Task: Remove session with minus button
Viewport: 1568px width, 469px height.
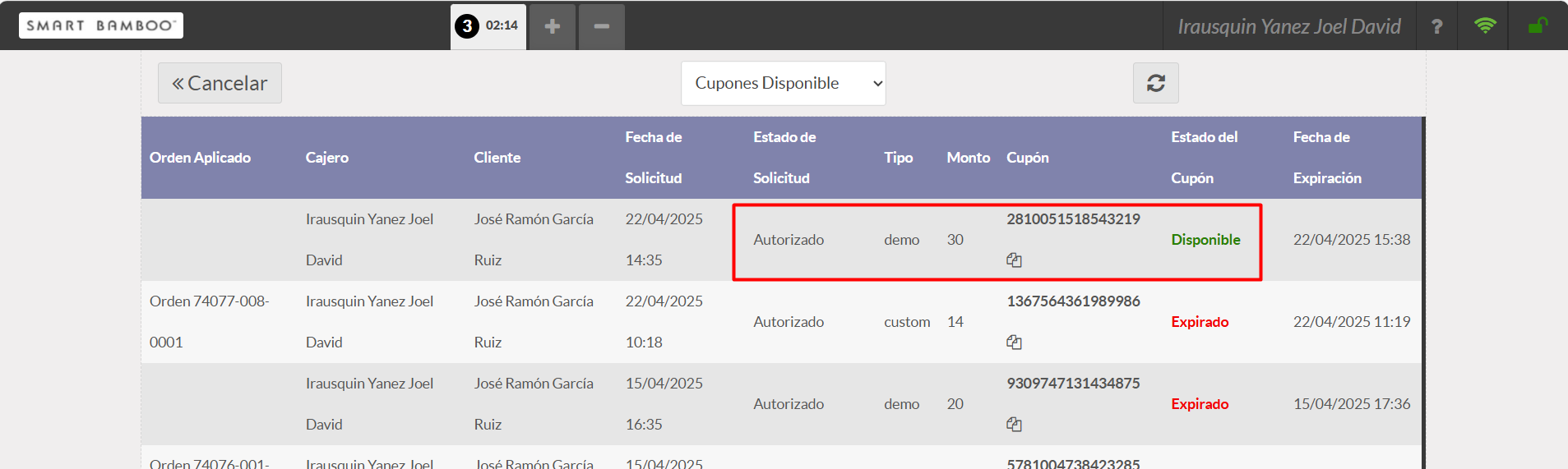Action: tap(602, 26)
